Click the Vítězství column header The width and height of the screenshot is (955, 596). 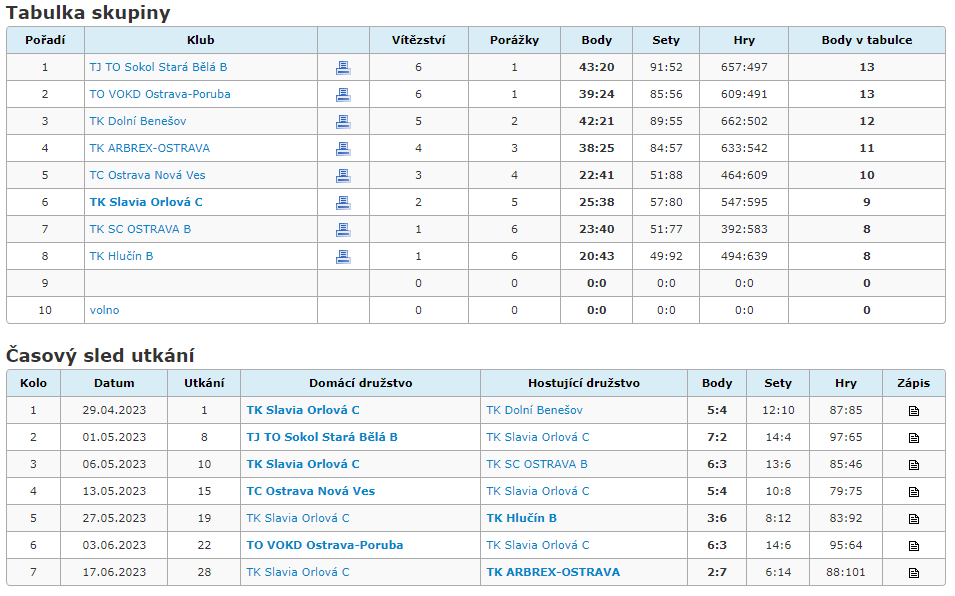(x=418, y=40)
